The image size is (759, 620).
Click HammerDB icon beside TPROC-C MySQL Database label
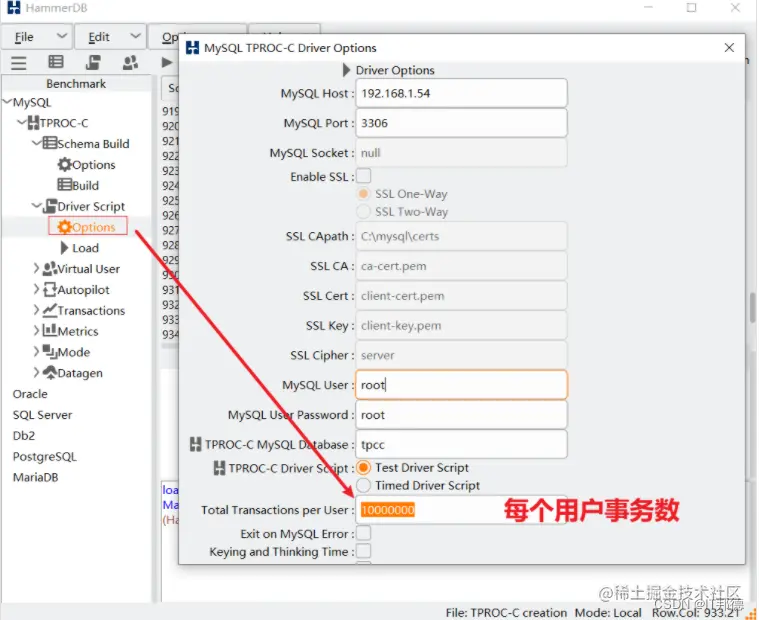coord(195,444)
